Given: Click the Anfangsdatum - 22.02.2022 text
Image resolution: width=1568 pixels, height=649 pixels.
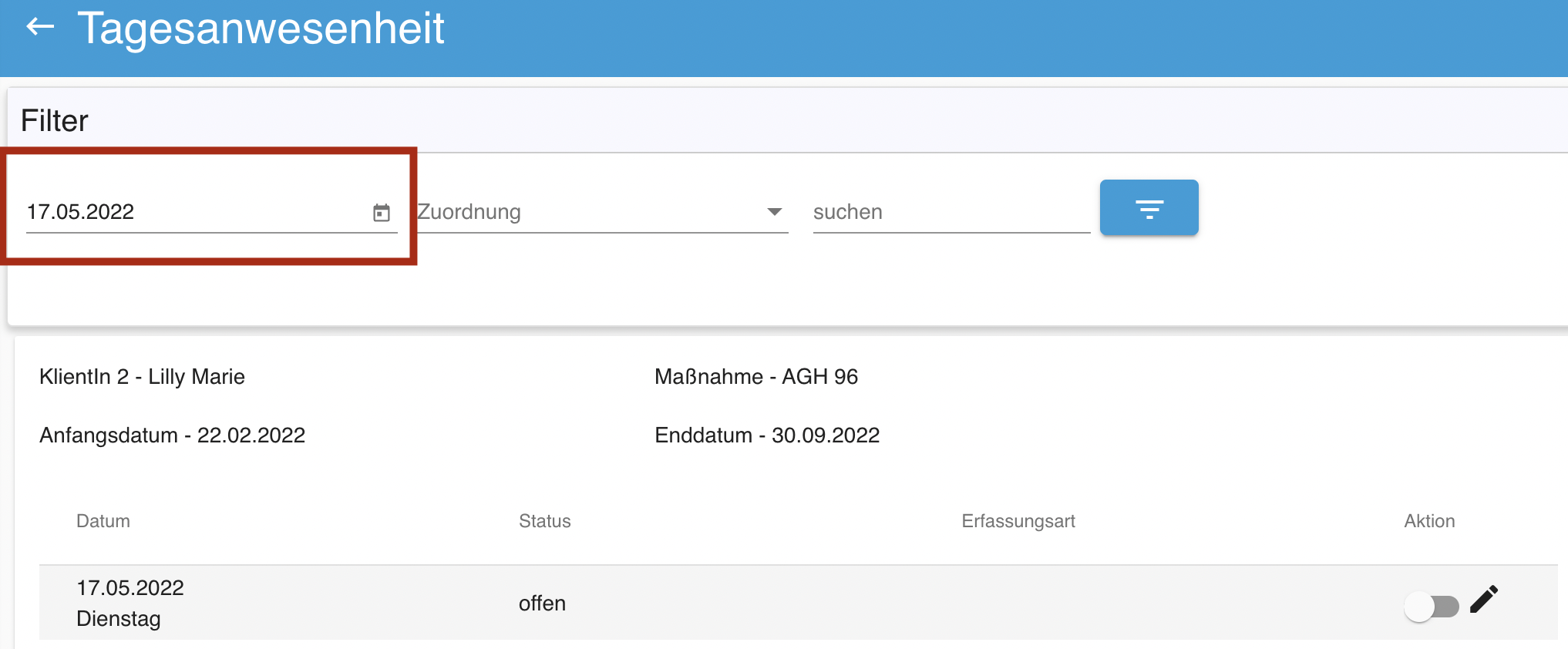Looking at the screenshot, I should (172, 435).
